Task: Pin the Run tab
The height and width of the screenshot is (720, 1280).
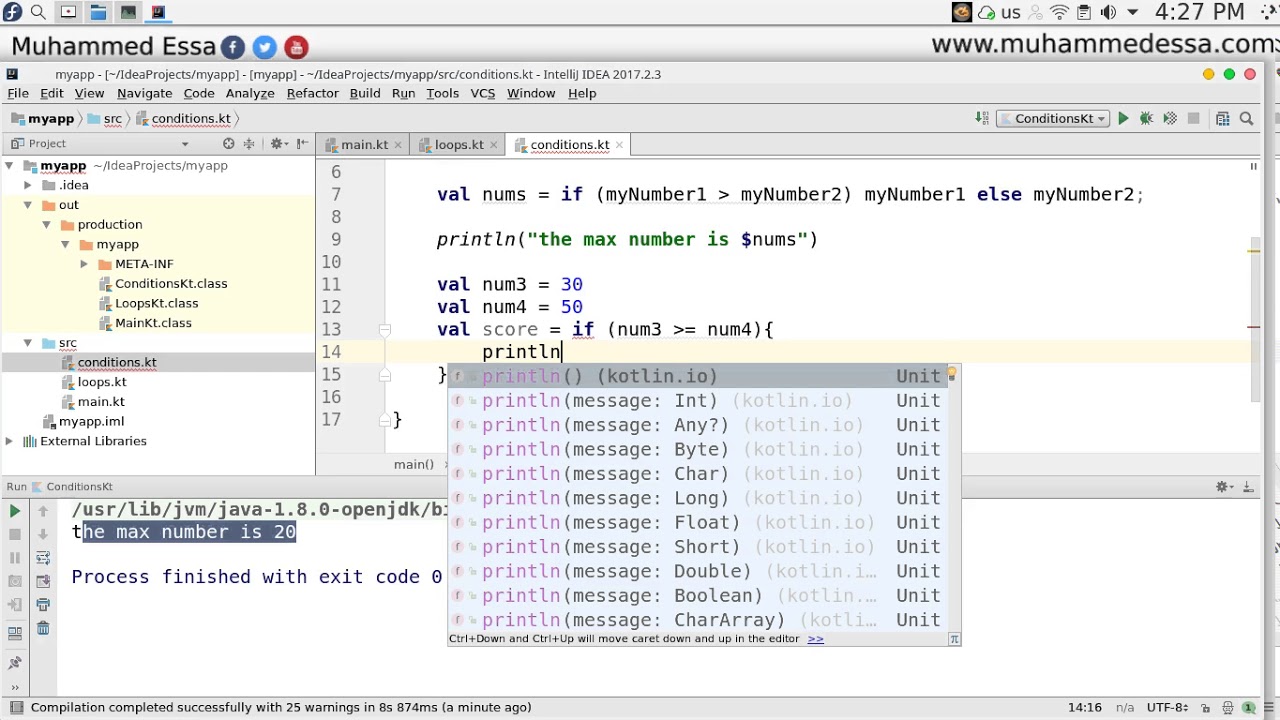Action: pyautogui.click(x=15, y=663)
